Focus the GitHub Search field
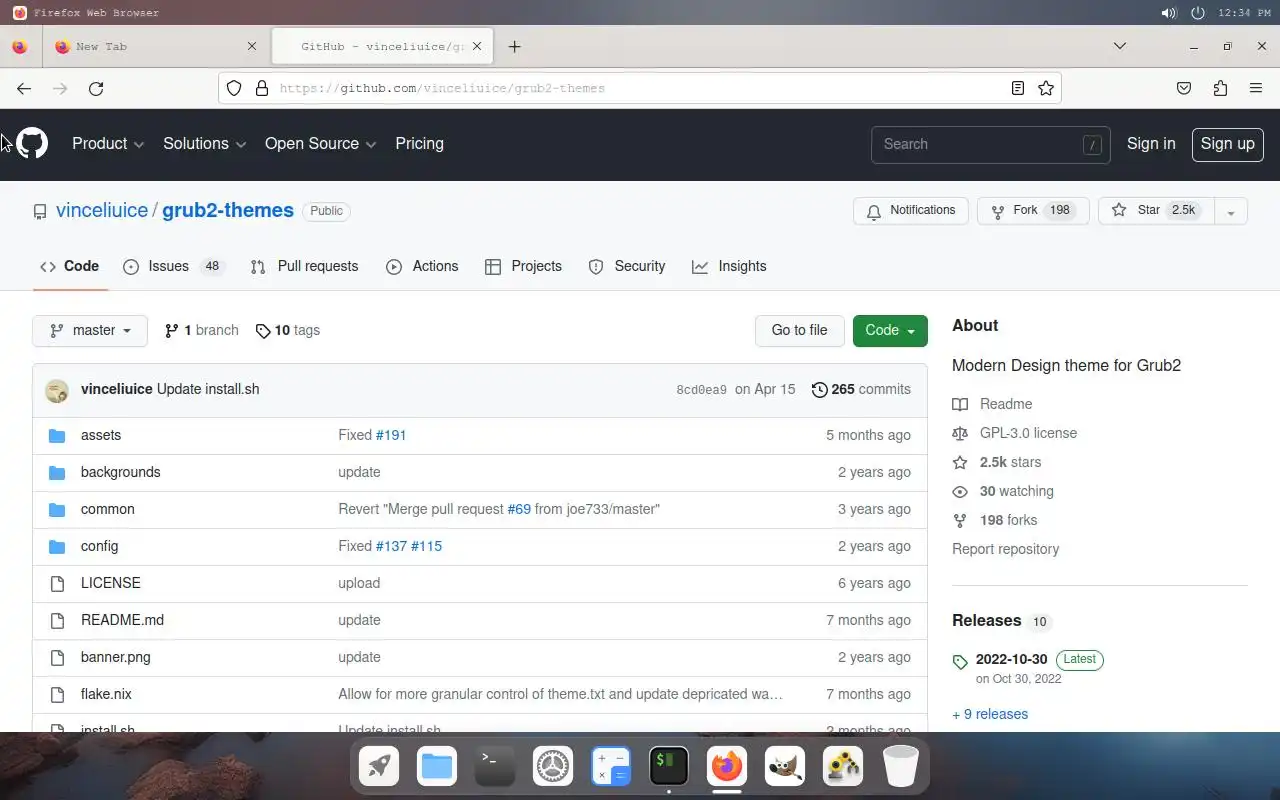 (x=990, y=144)
